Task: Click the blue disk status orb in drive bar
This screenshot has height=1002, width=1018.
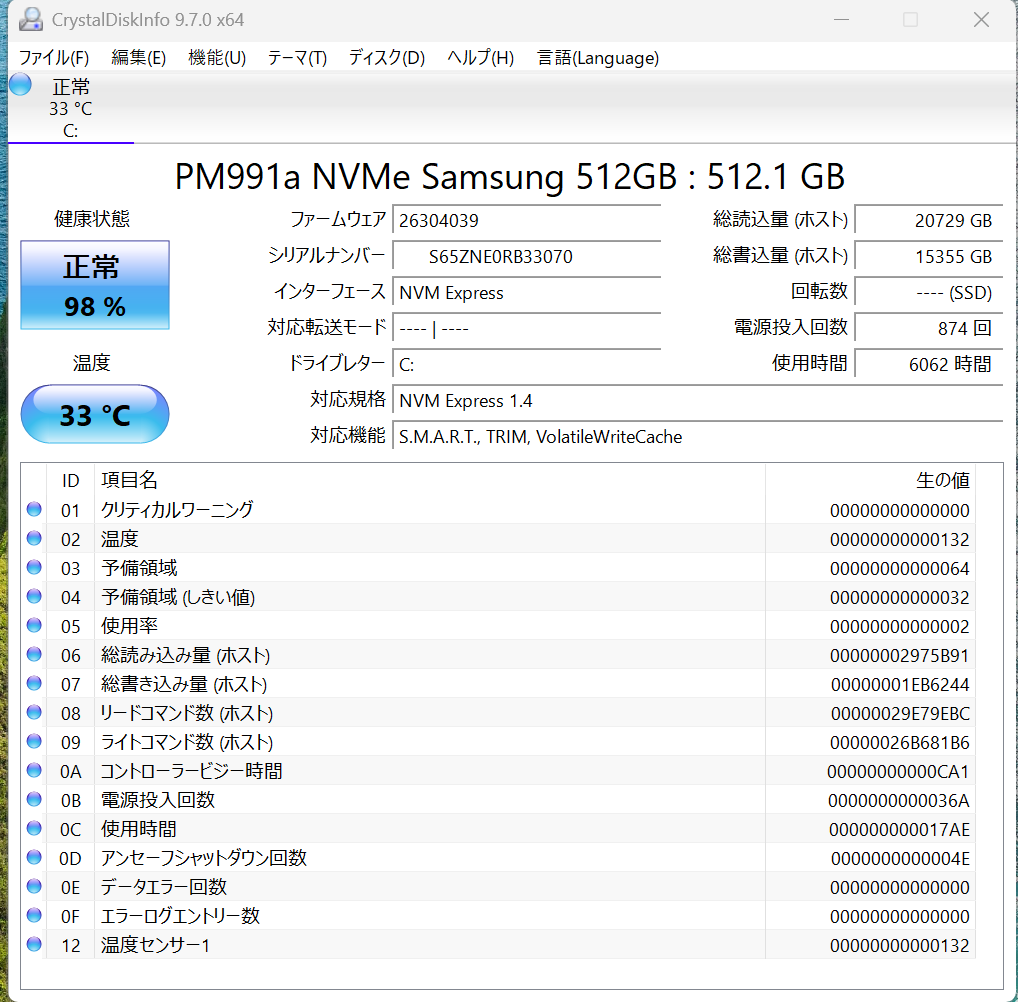Action: point(20,84)
